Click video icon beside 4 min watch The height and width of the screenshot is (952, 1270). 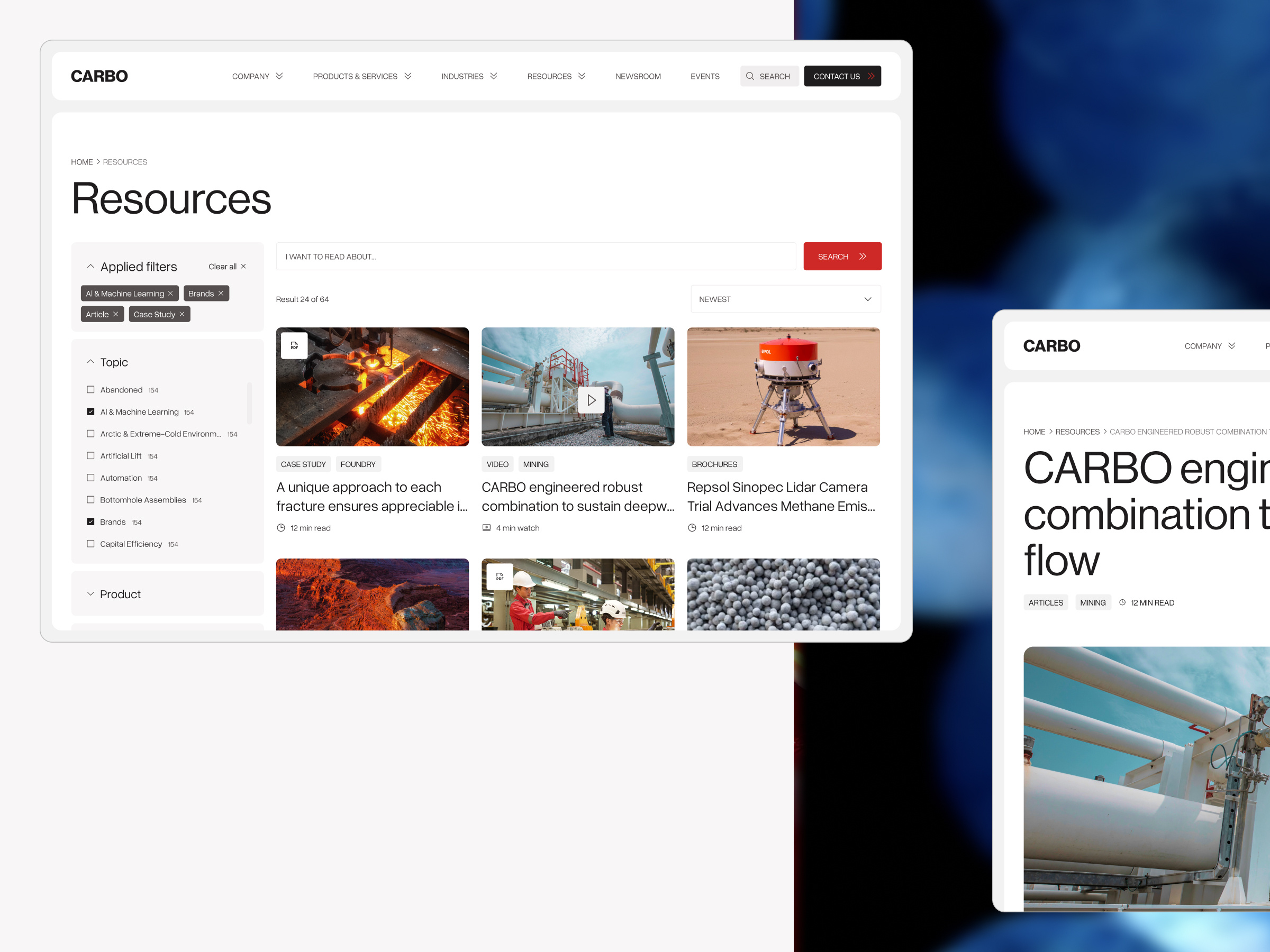[486, 528]
